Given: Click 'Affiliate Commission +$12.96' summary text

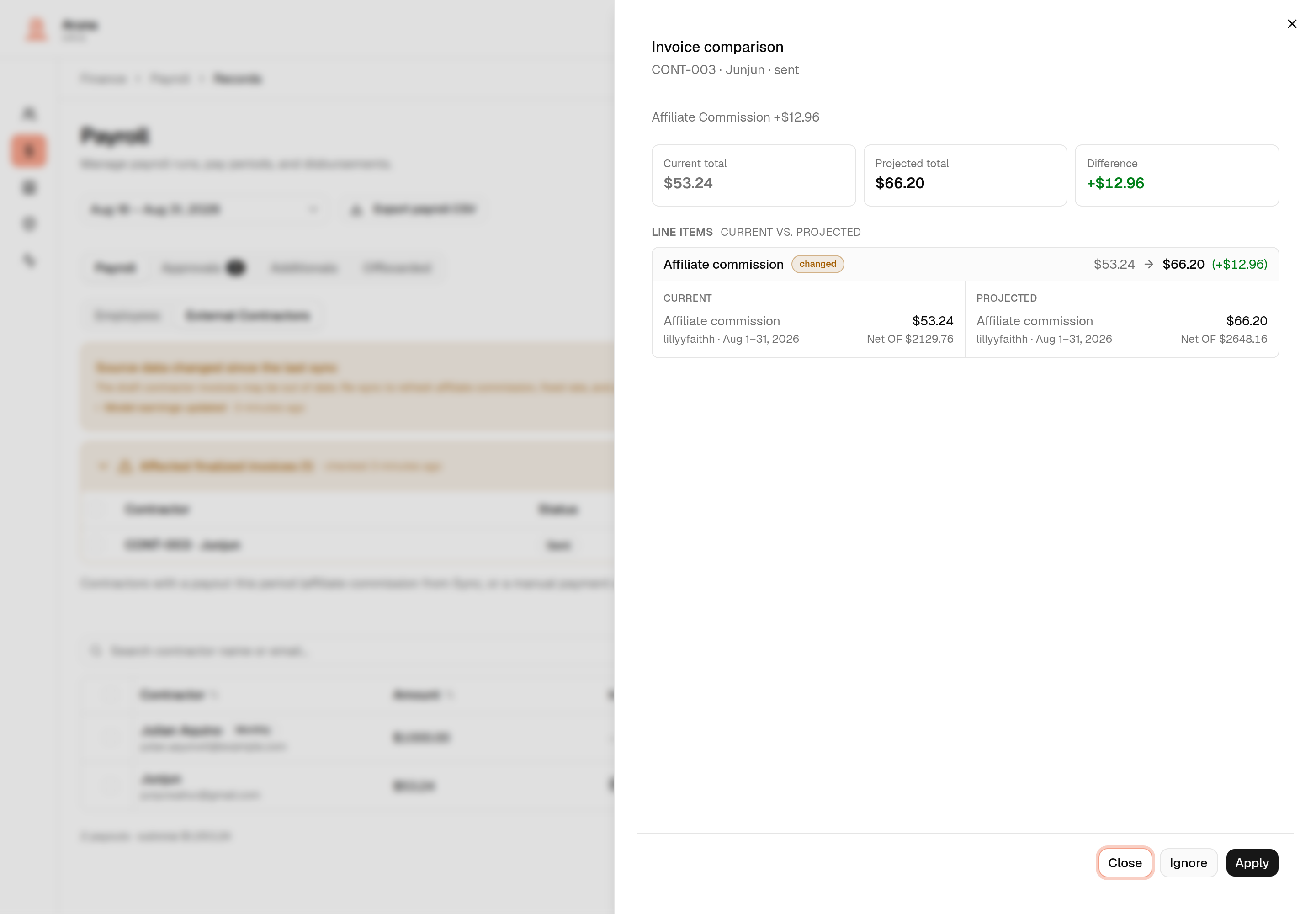Looking at the screenshot, I should (735, 117).
